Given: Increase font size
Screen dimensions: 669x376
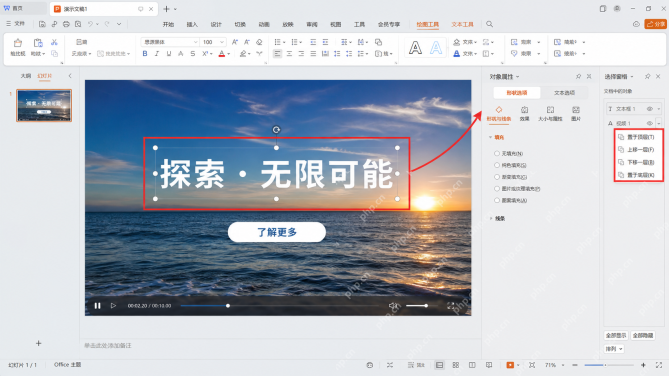Looking at the screenshot, I should coord(235,42).
